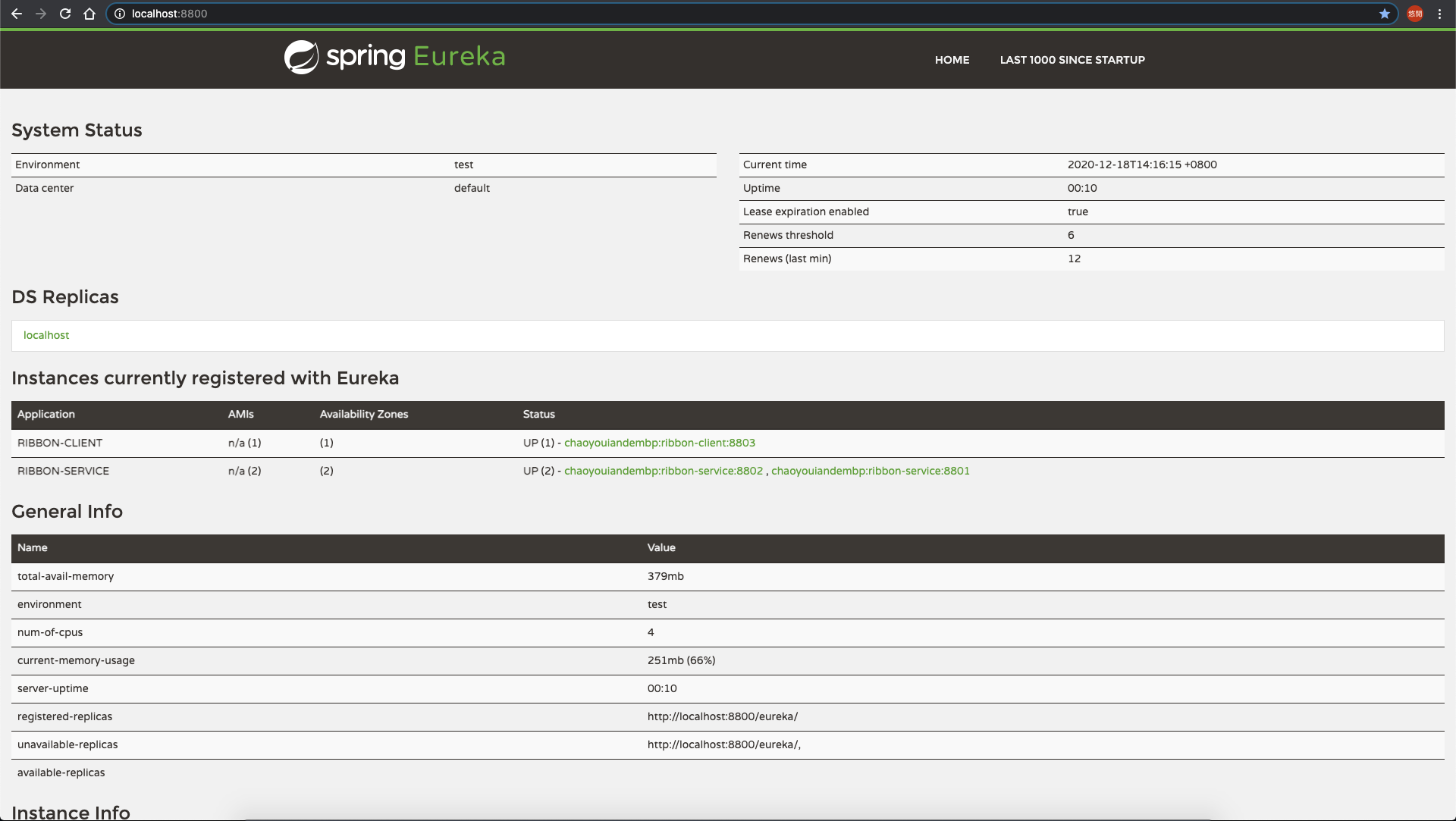Viewport: 1456px width, 821px height.
Task: Open the ribbon-client:8803 instance link
Action: click(x=659, y=443)
